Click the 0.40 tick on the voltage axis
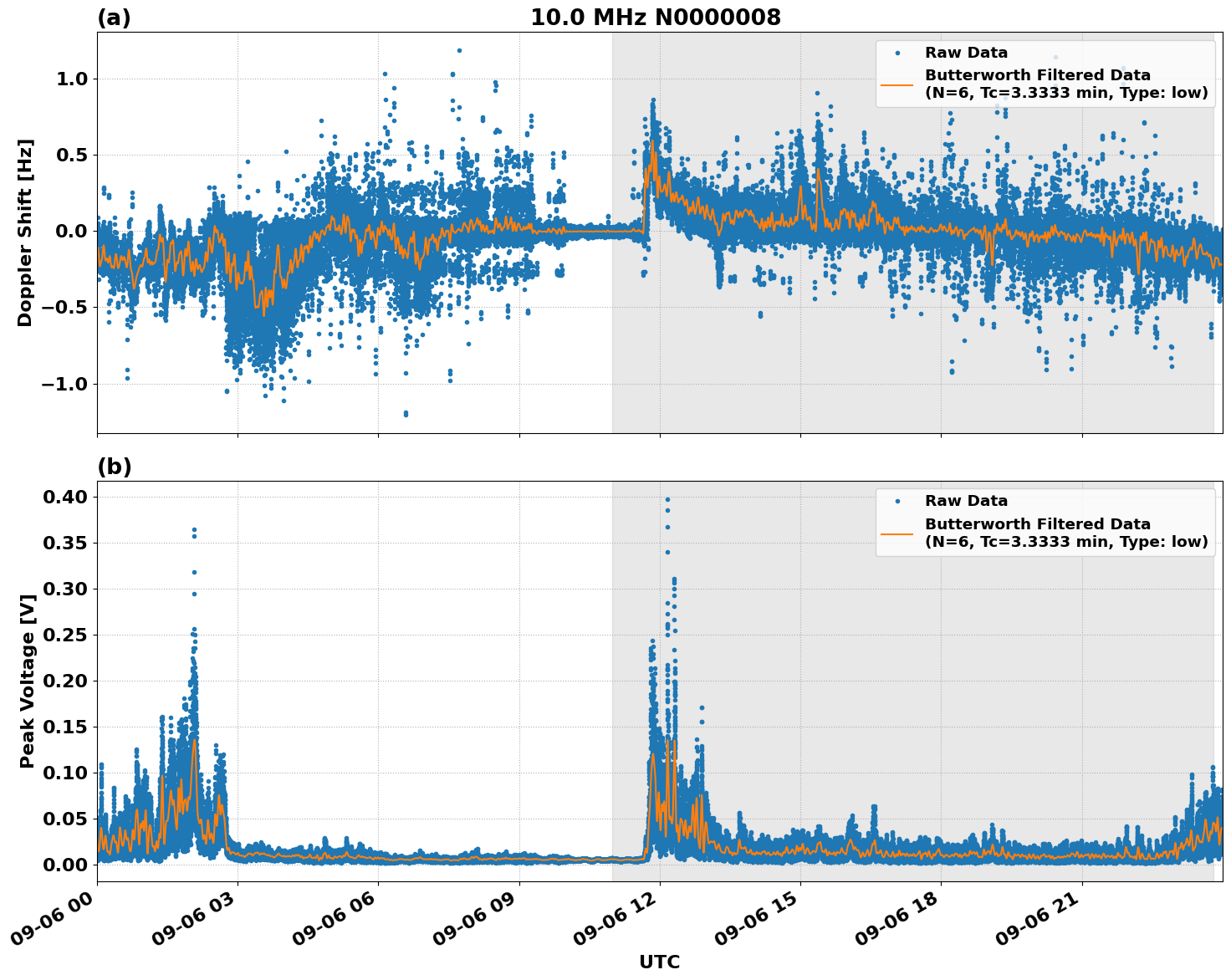Image resolution: width=1231 pixels, height=980 pixels. click(66, 495)
